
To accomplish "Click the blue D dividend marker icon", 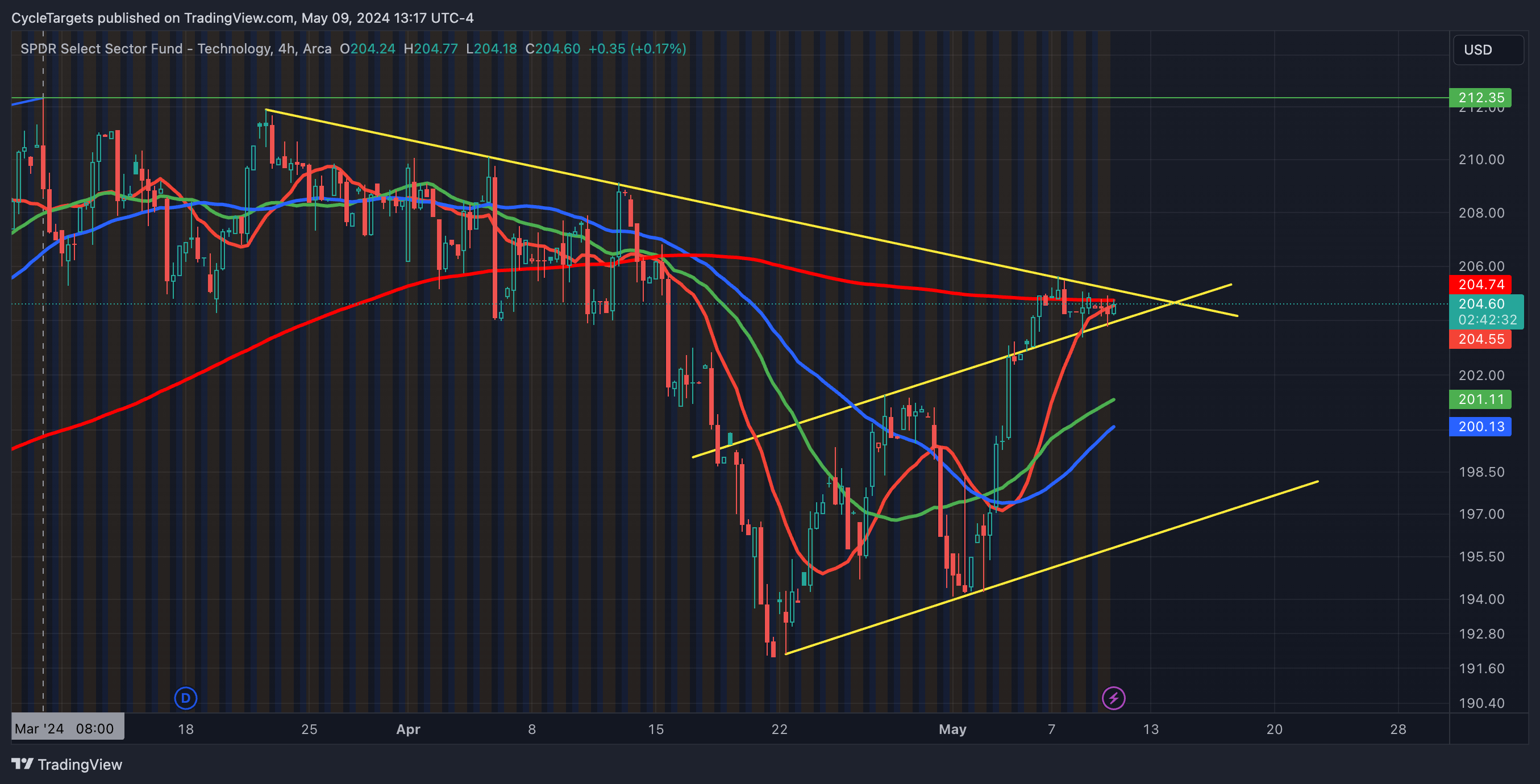I will (x=185, y=698).
